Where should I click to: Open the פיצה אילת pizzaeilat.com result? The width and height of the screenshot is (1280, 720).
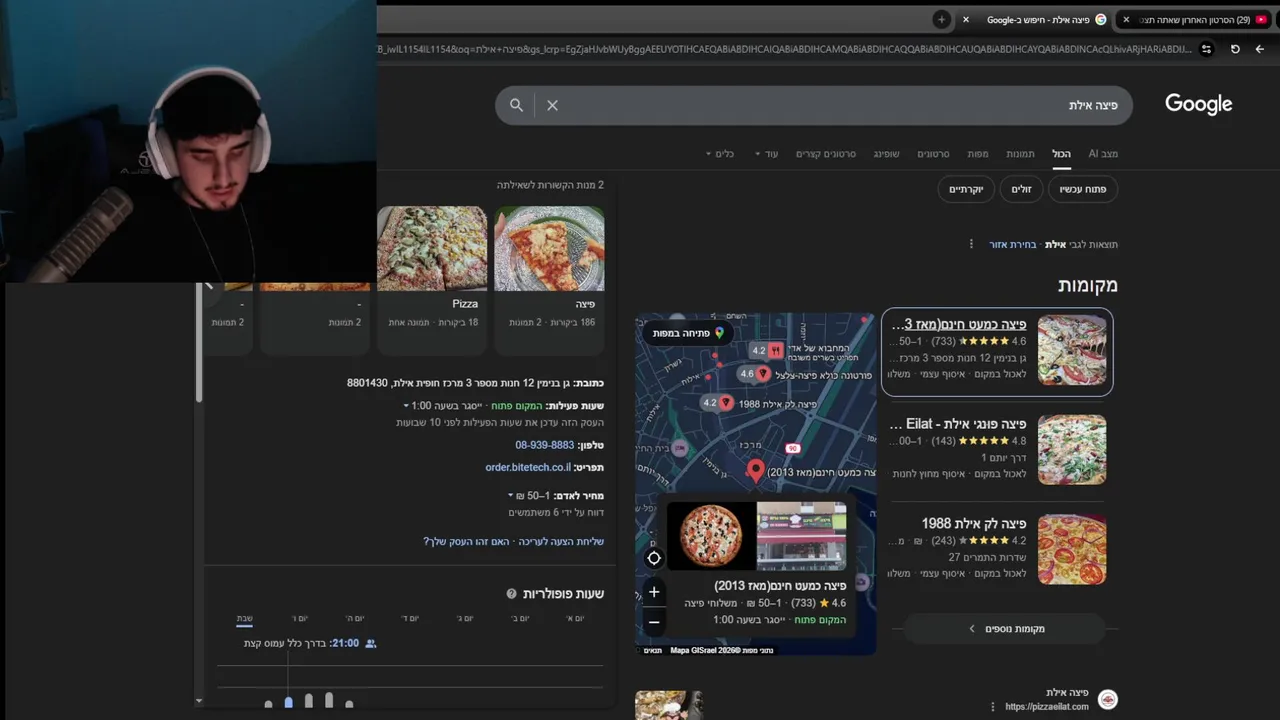click(x=1067, y=692)
